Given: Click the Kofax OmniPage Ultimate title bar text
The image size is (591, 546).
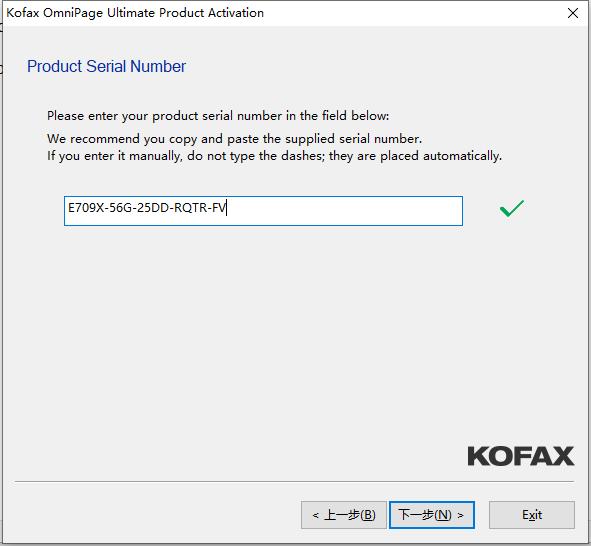Looking at the screenshot, I should pos(135,13).
